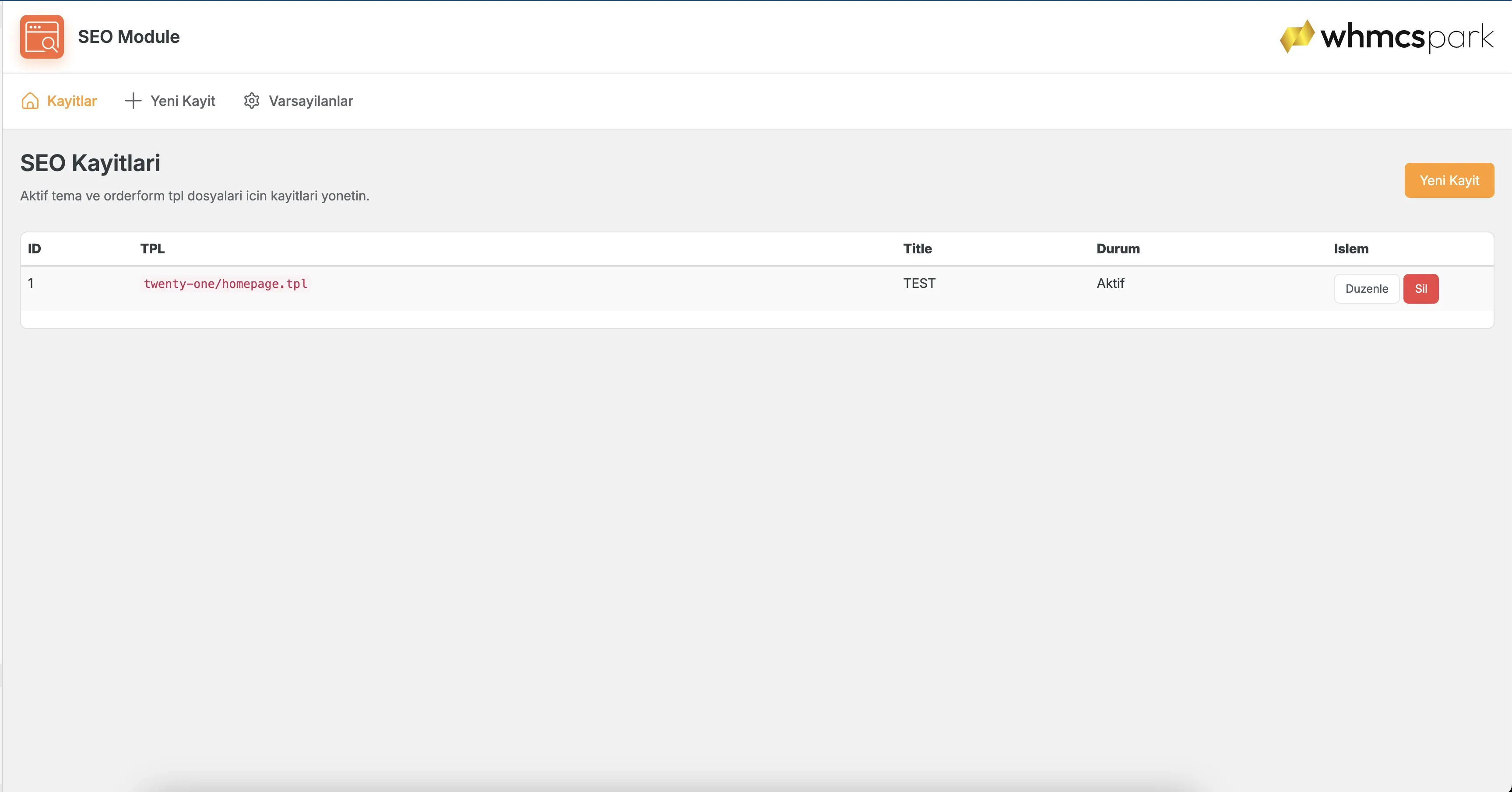Click the SEO Module logo icon

pos(42,36)
